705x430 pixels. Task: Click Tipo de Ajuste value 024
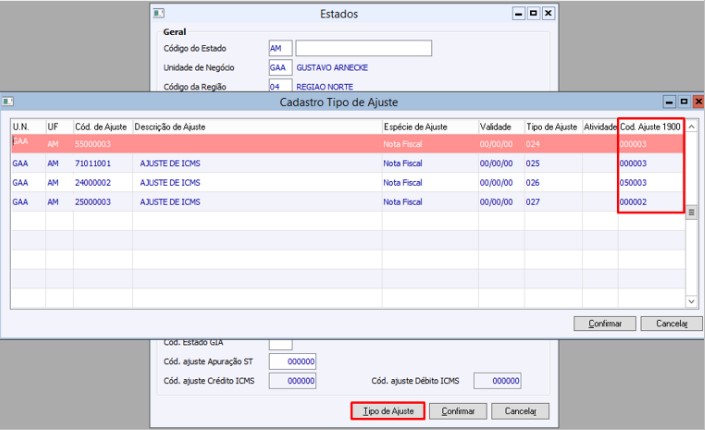click(533, 144)
